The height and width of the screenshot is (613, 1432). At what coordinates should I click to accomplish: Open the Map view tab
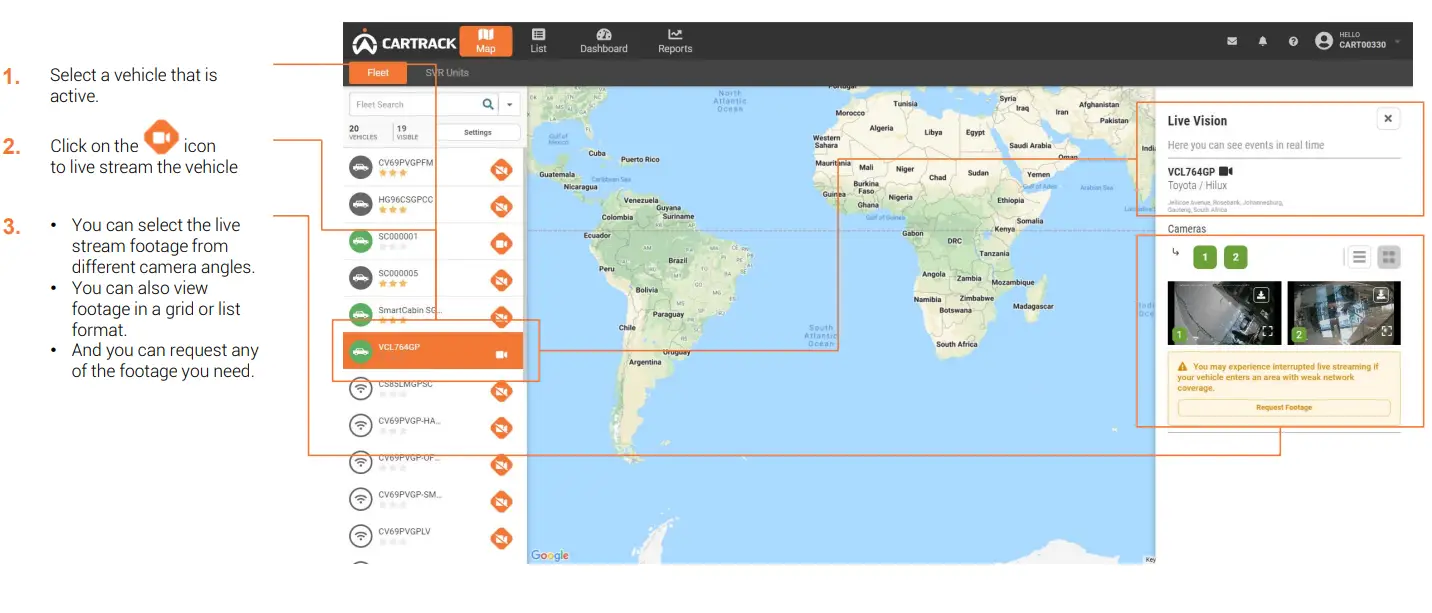(x=486, y=41)
